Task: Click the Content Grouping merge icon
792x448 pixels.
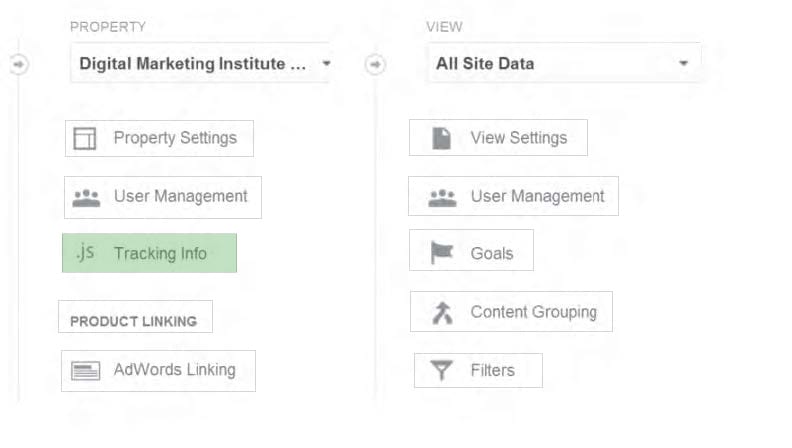Action: (x=442, y=313)
